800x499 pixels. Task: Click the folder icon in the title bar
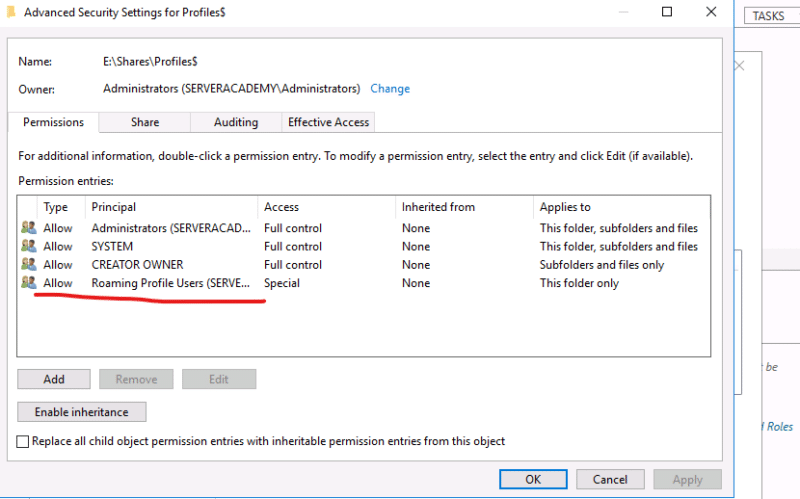click(x=12, y=13)
